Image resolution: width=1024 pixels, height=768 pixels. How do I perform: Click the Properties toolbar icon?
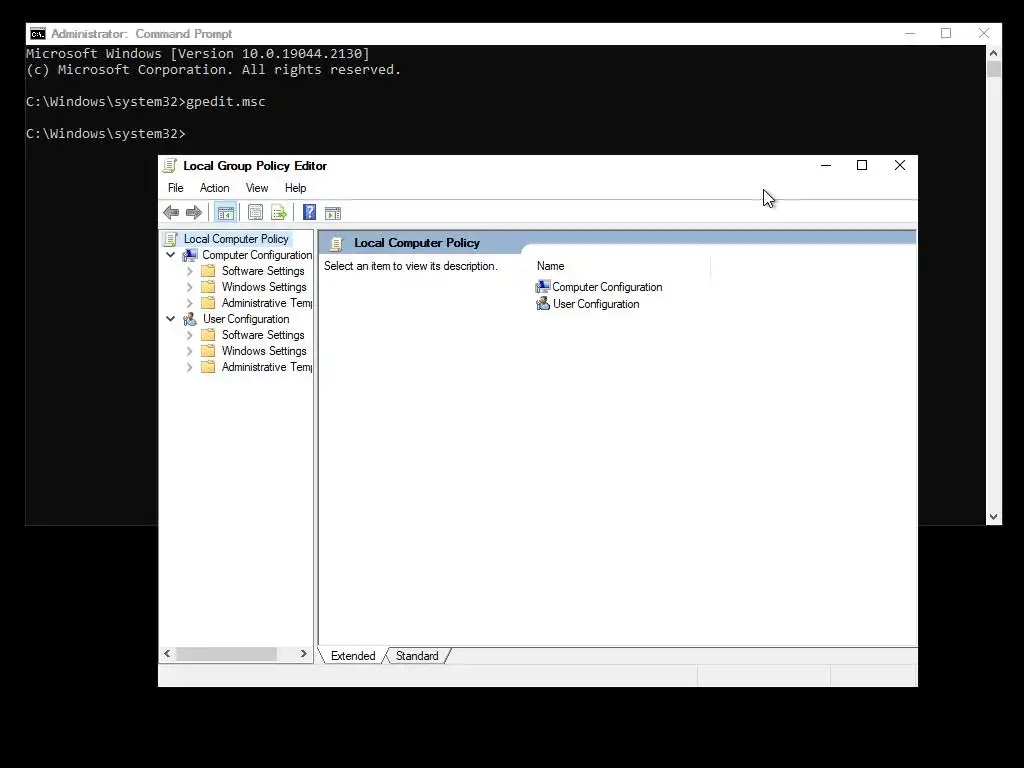click(255, 212)
